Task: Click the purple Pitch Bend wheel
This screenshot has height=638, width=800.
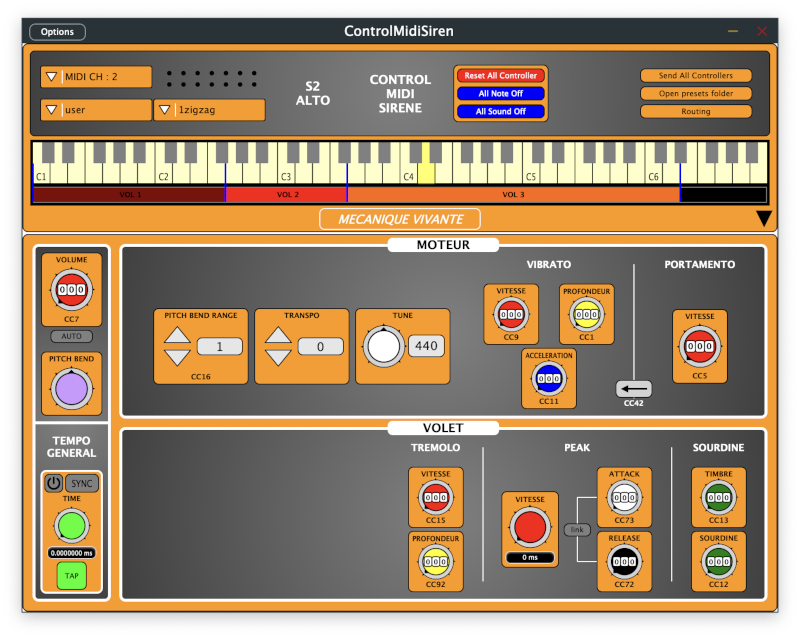Action: 71,387
